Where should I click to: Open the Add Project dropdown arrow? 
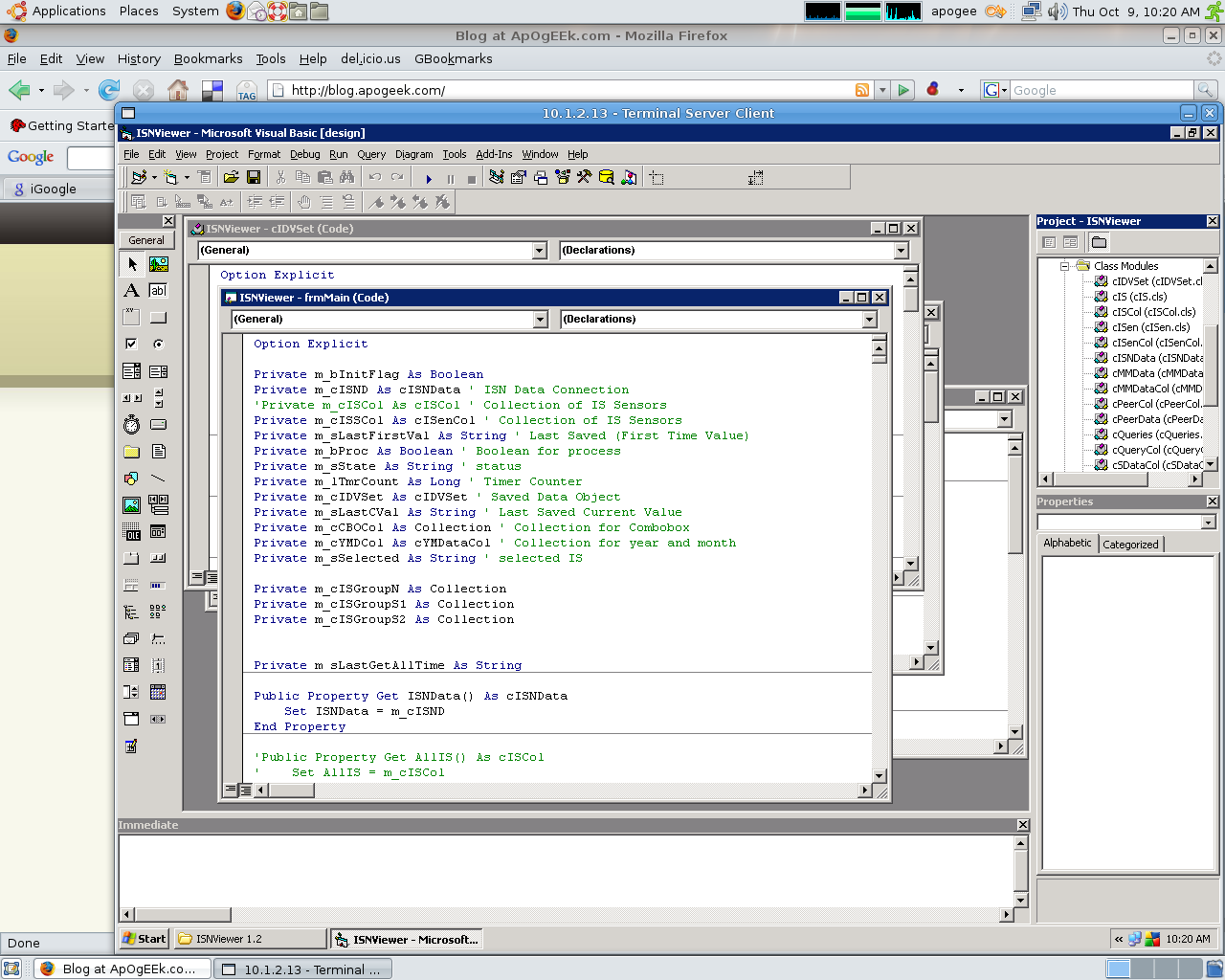coord(154,177)
